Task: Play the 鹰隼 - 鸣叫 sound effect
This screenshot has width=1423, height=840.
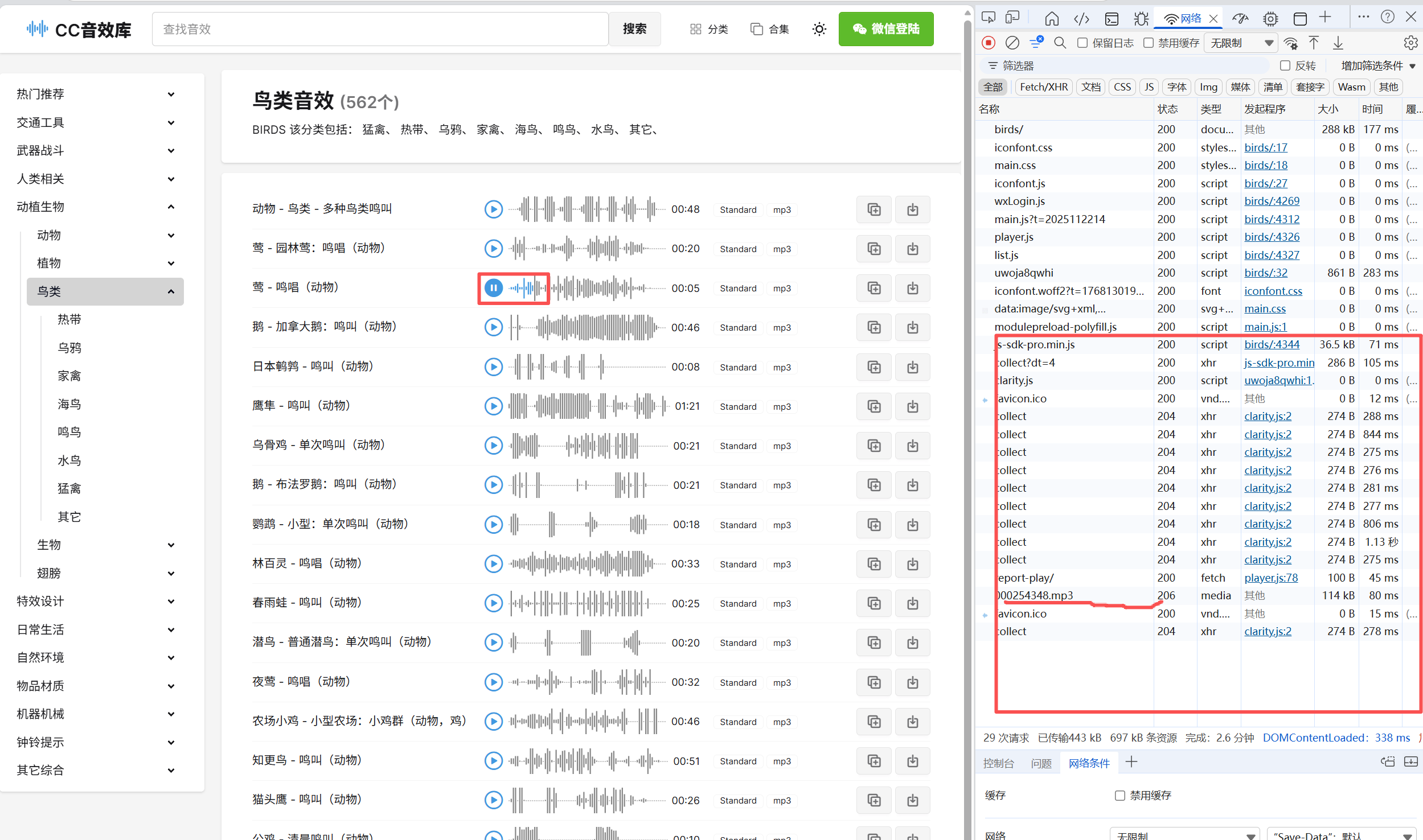Action: pyautogui.click(x=493, y=406)
